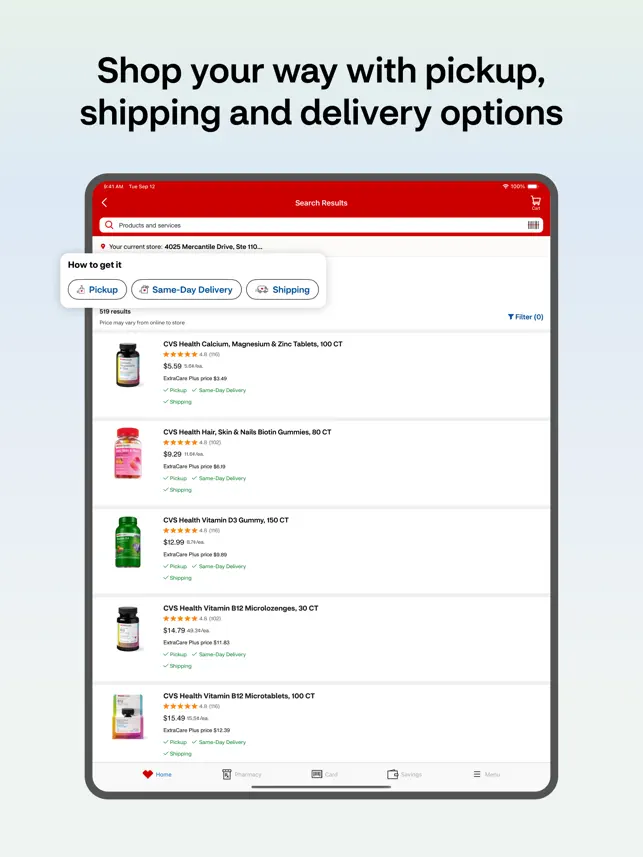Toggle the Pickup filter chip
The height and width of the screenshot is (857, 643).
(97, 290)
